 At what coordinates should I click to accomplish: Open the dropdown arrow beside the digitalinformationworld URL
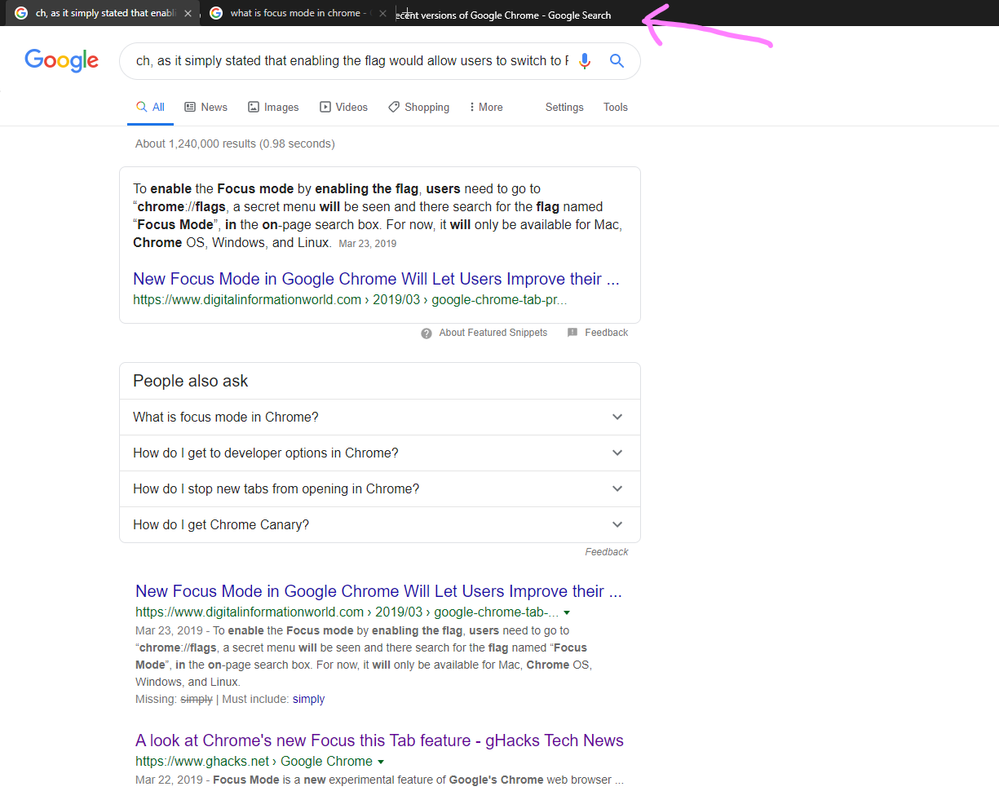pyautogui.click(x=567, y=612)
